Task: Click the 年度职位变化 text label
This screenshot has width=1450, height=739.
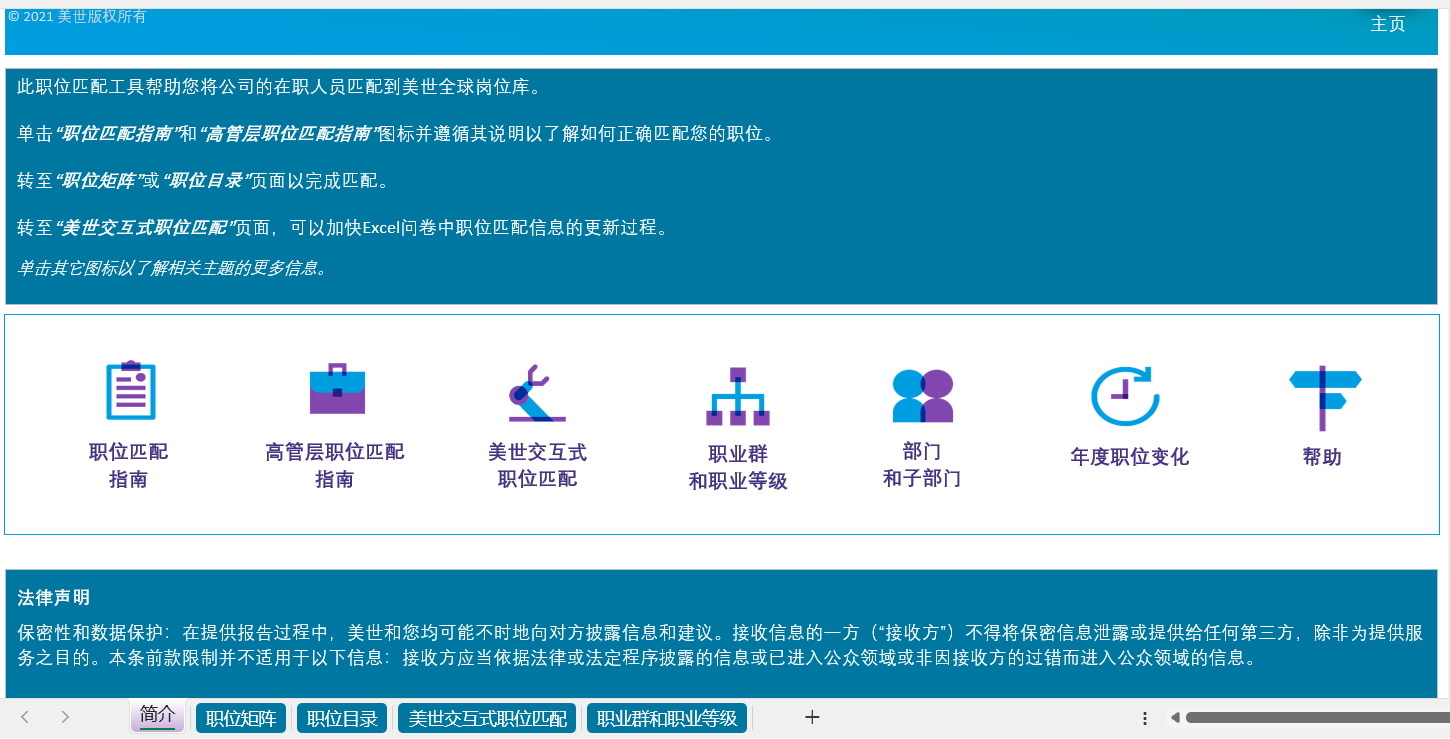Action: click(x=1129, y=457)
